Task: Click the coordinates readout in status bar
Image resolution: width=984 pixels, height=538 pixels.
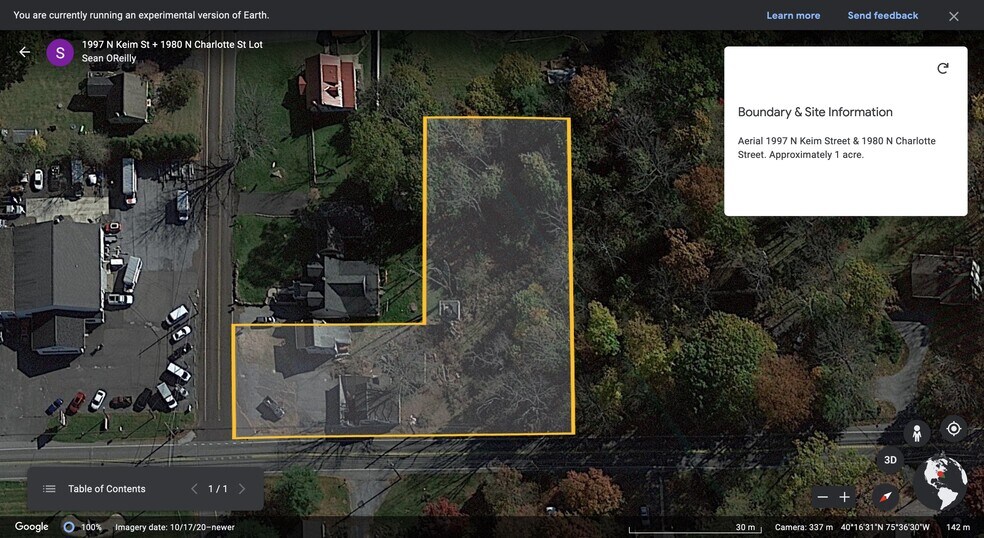Action: pyautogui.click(x=884, y=527)
